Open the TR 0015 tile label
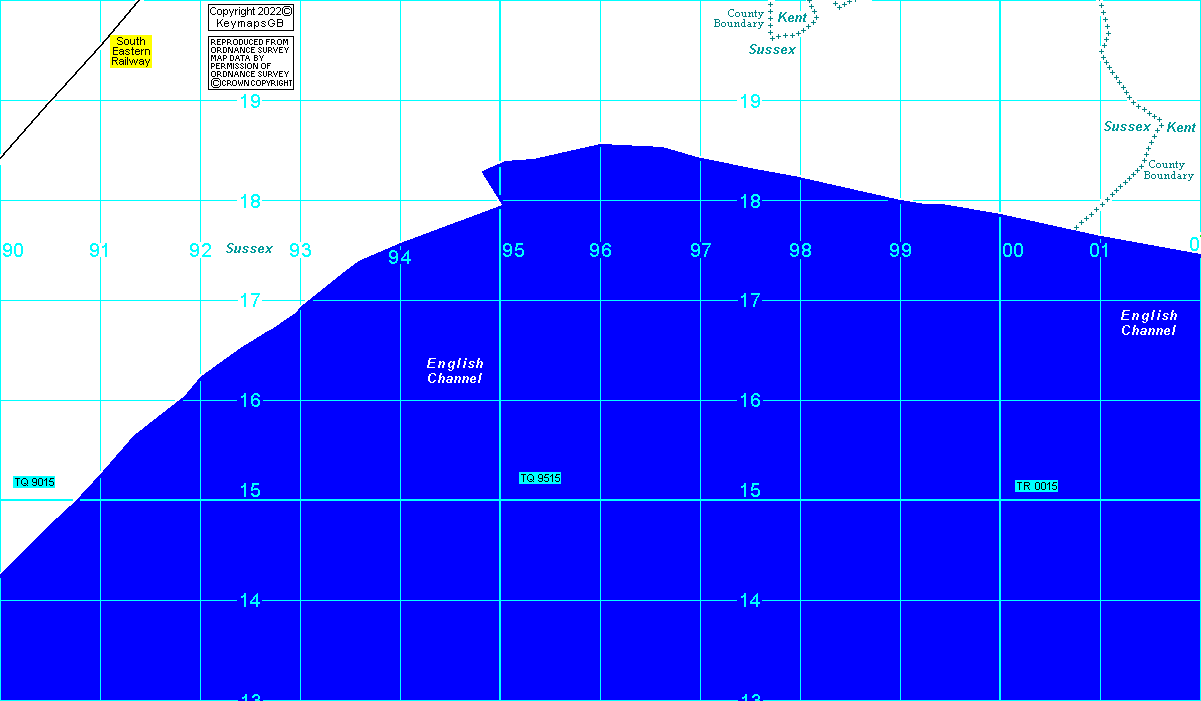The height and width of the screenshot is (701, 1201). [1036, 486]
